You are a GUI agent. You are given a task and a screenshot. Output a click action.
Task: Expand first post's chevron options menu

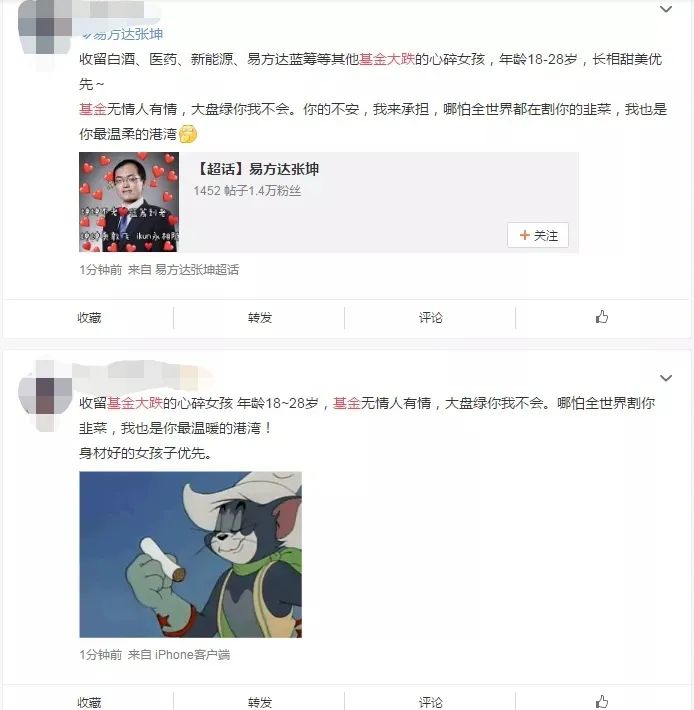pos(665,9)
